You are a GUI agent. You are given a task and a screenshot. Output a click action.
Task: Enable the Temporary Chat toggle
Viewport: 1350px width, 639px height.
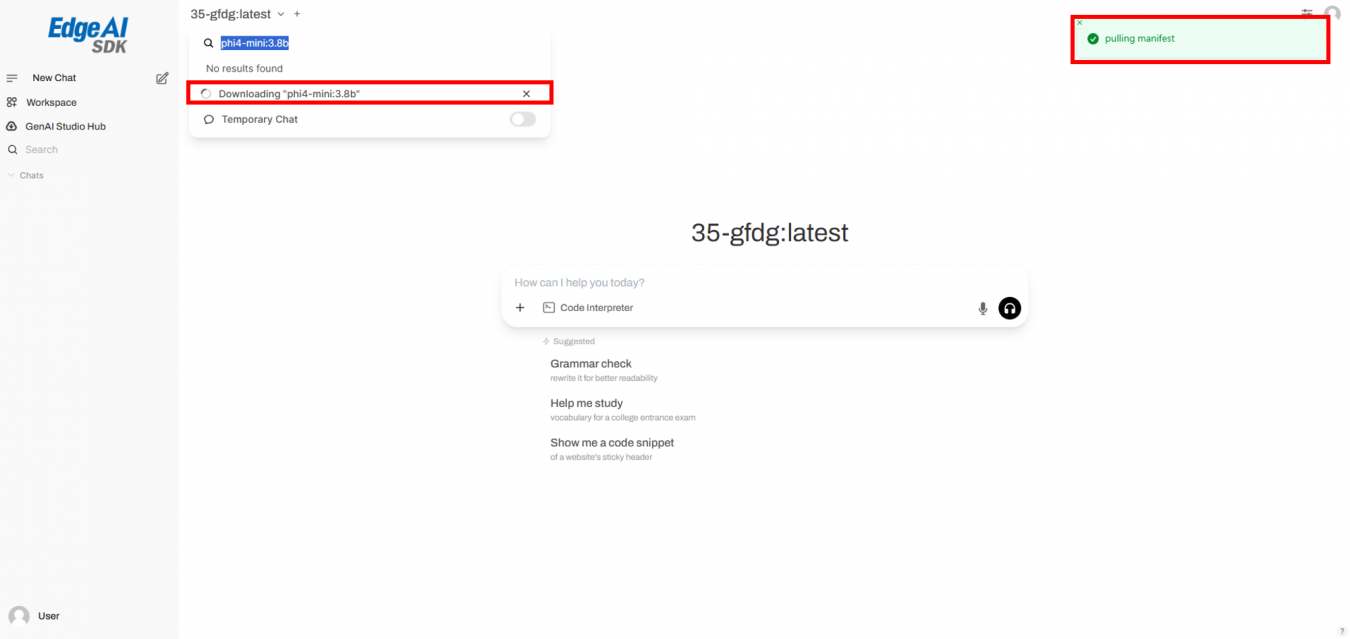(x=522, y=119)
